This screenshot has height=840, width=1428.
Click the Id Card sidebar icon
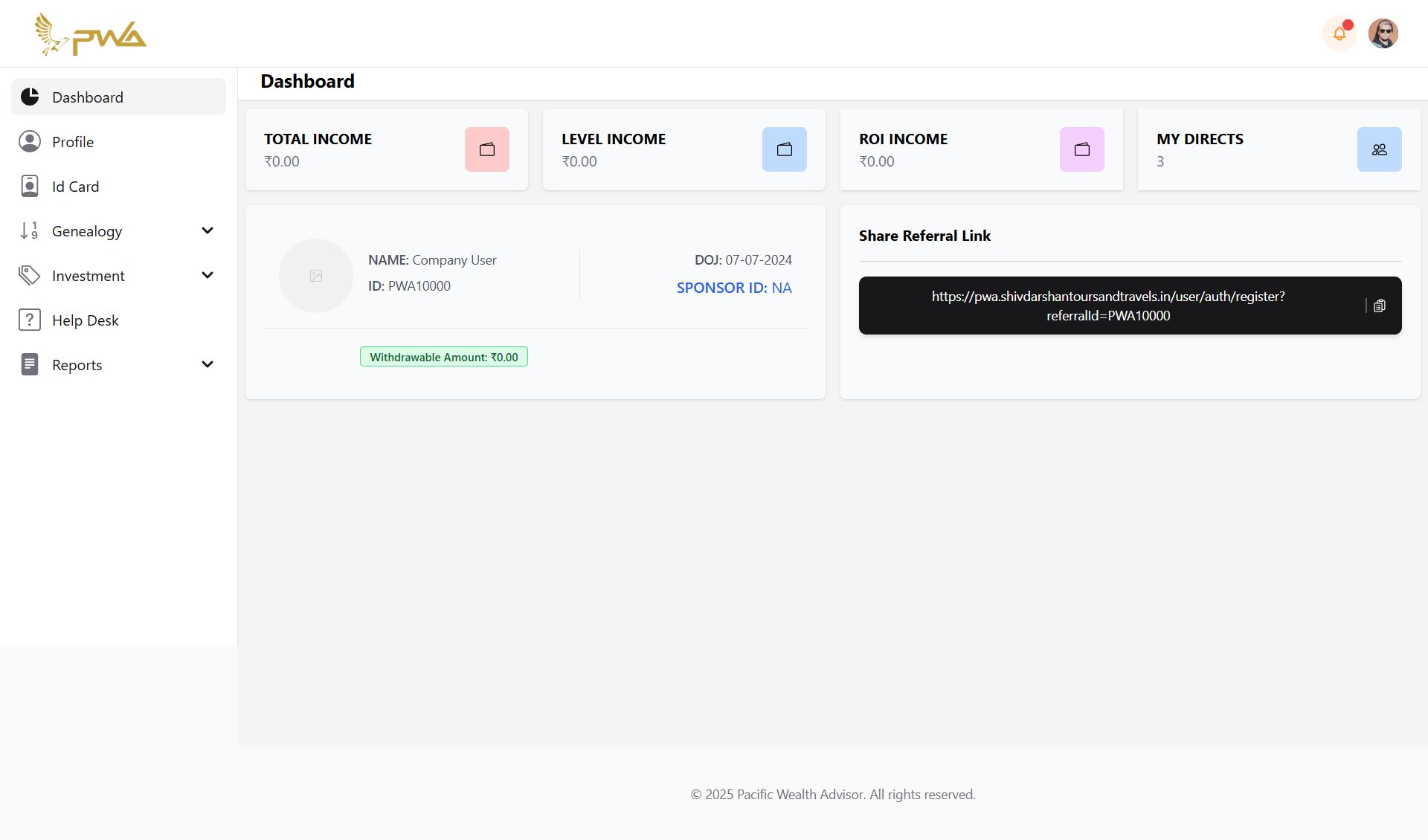click(x=30, y=186)
